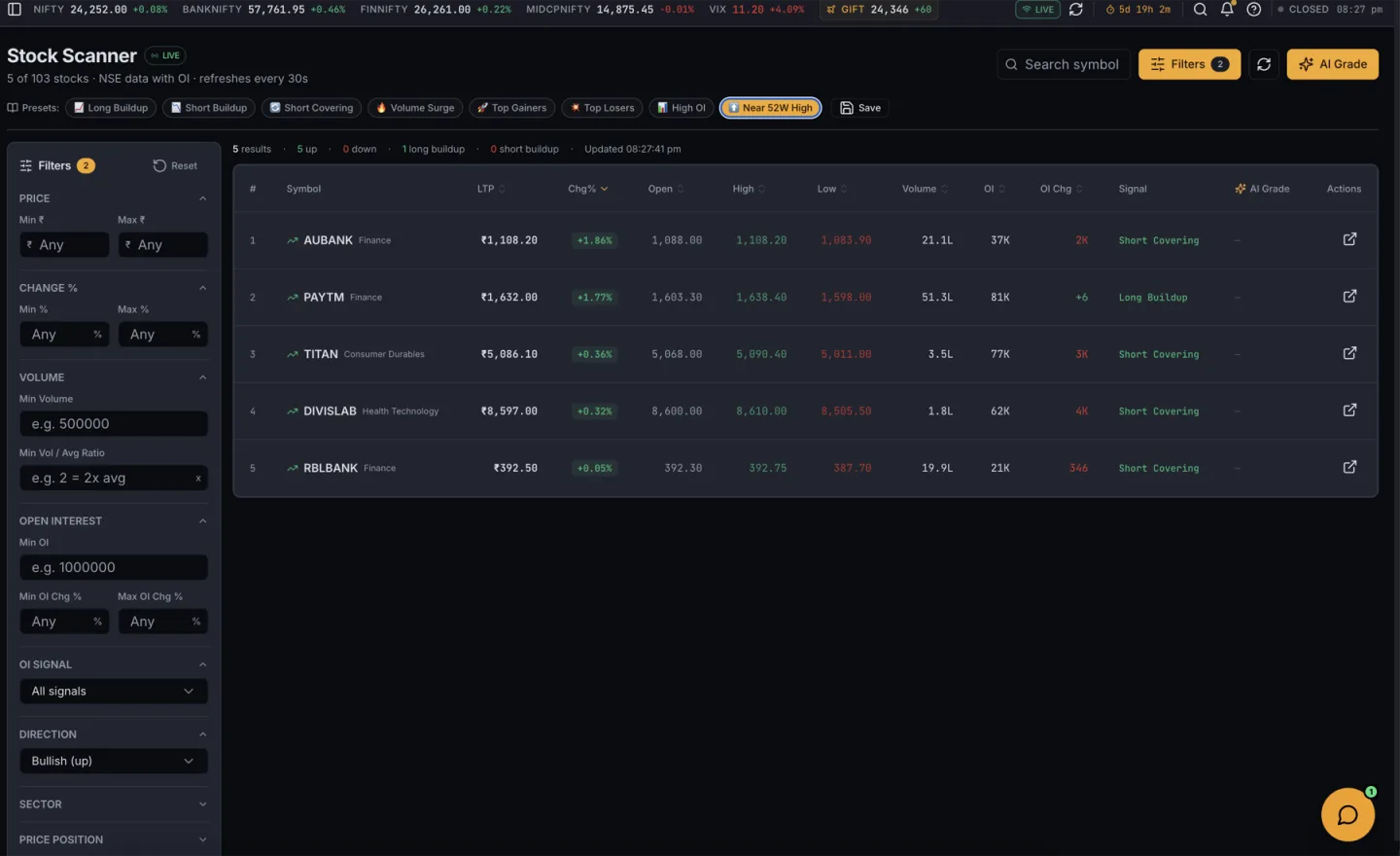Click the BANKNIFTY ticker value
The image size is (1400, 856).
pos(276,10)
